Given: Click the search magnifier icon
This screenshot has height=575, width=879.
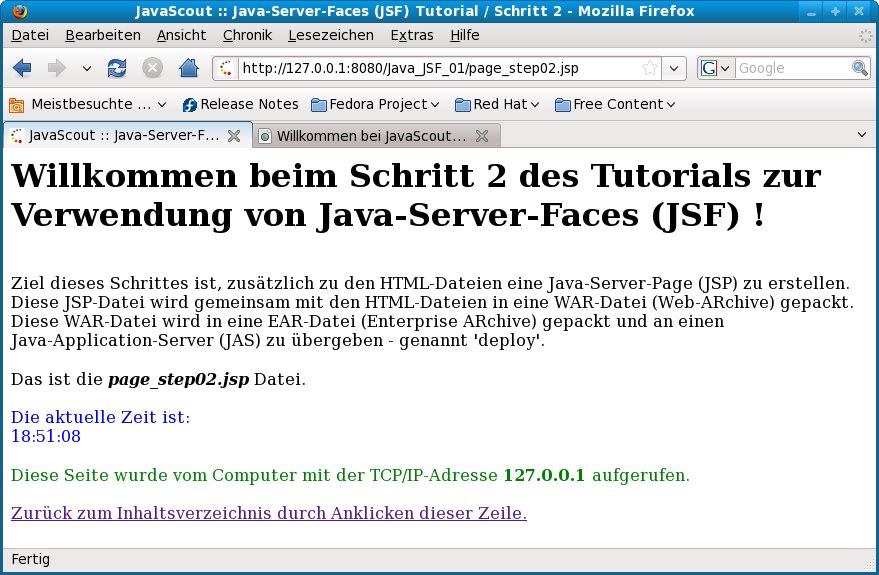Looking at the screenshot, I should [x=859, y=69].
